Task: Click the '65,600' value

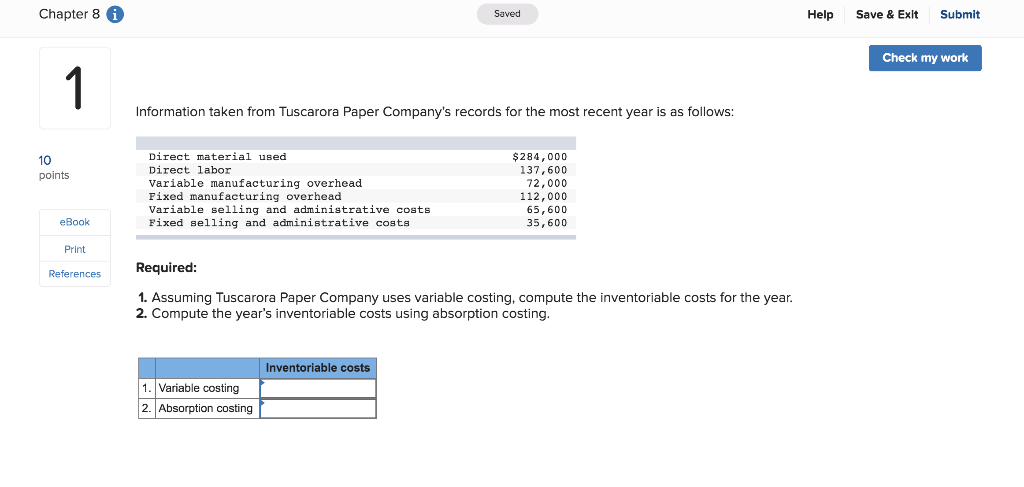Action: click(547, 210)
